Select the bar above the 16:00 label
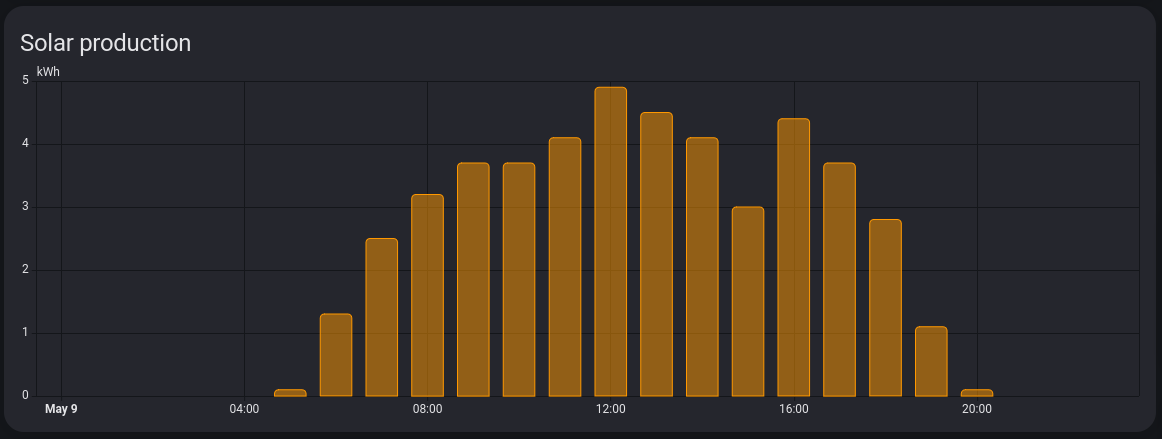 click(x=793, y=257)
